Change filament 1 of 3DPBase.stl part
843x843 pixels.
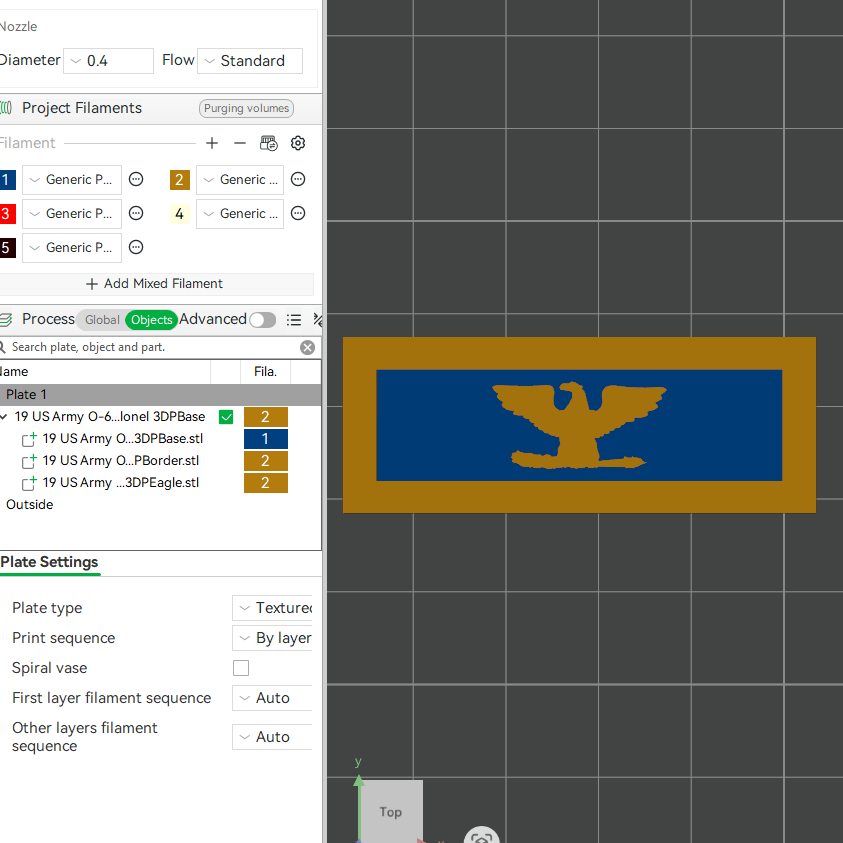tap(266, 439)
